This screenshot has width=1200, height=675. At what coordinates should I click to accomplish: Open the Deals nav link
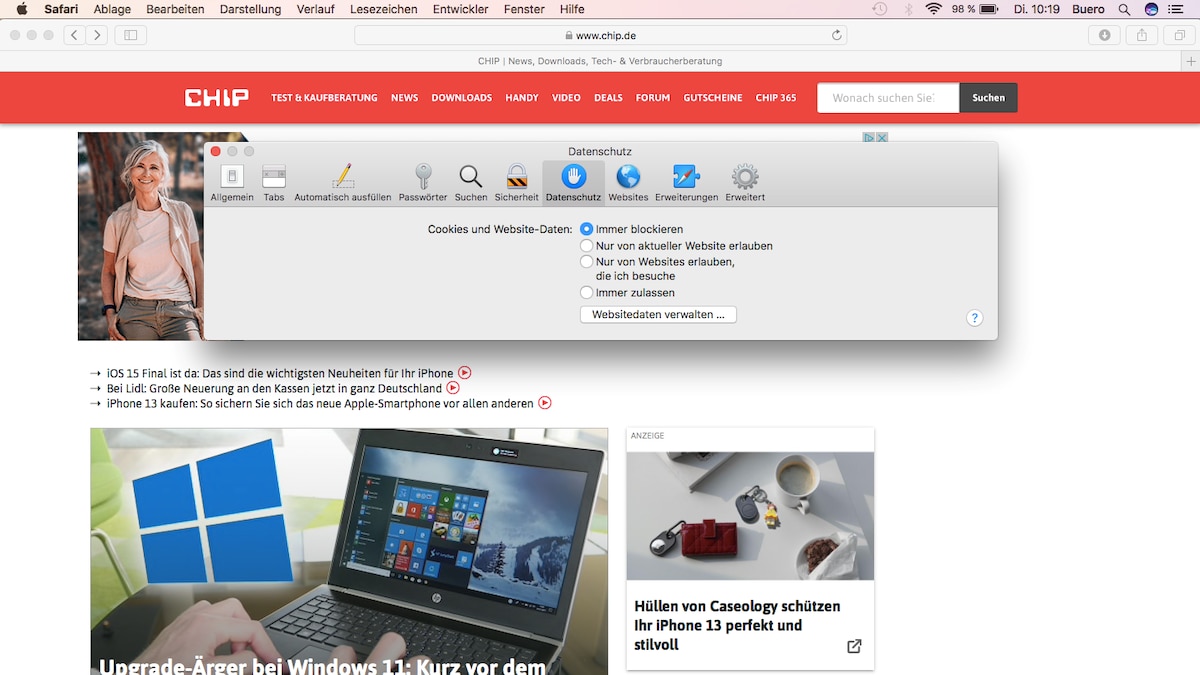pos(608,98)
